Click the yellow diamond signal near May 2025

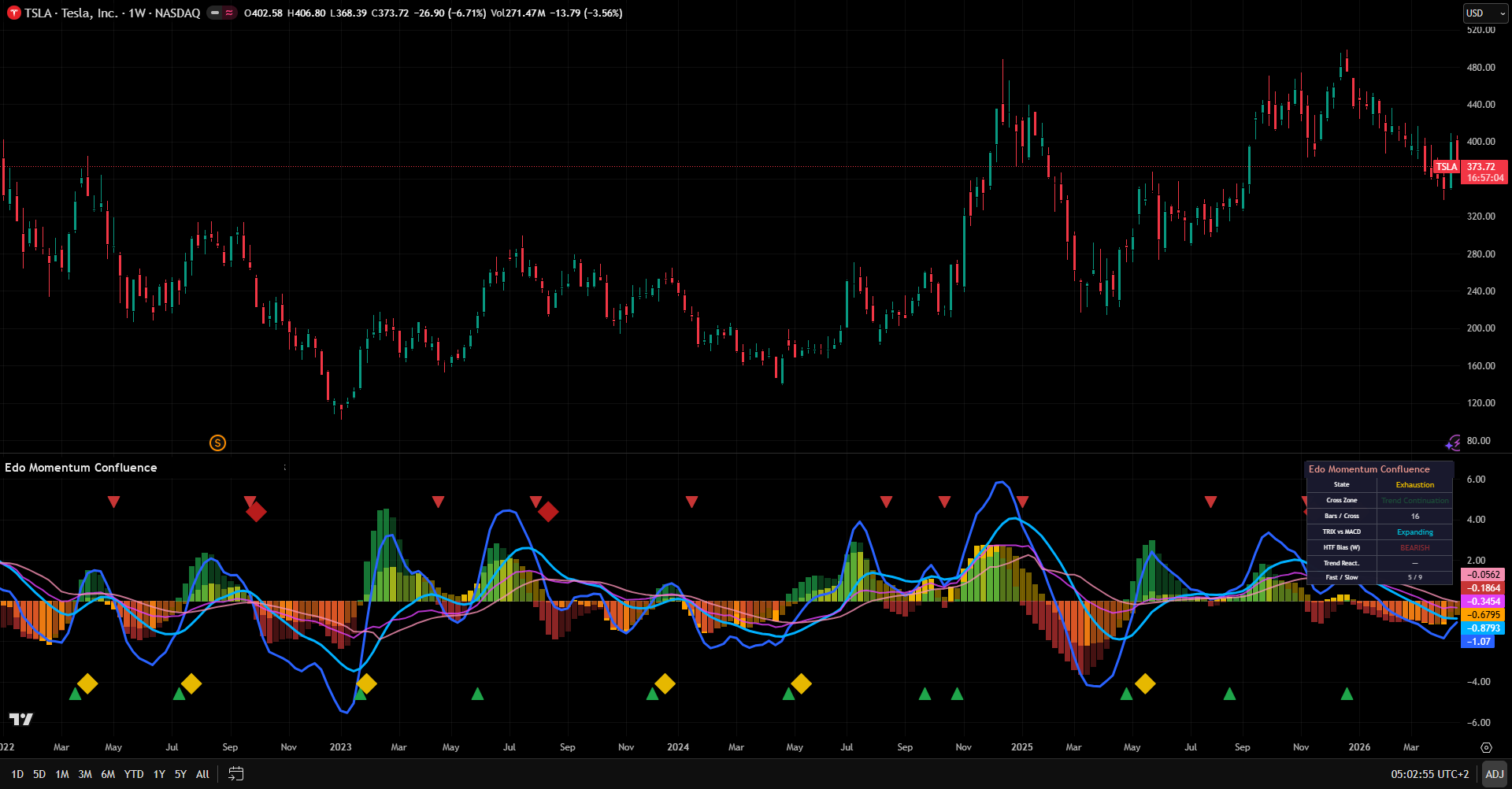[x=1145, y=683]
